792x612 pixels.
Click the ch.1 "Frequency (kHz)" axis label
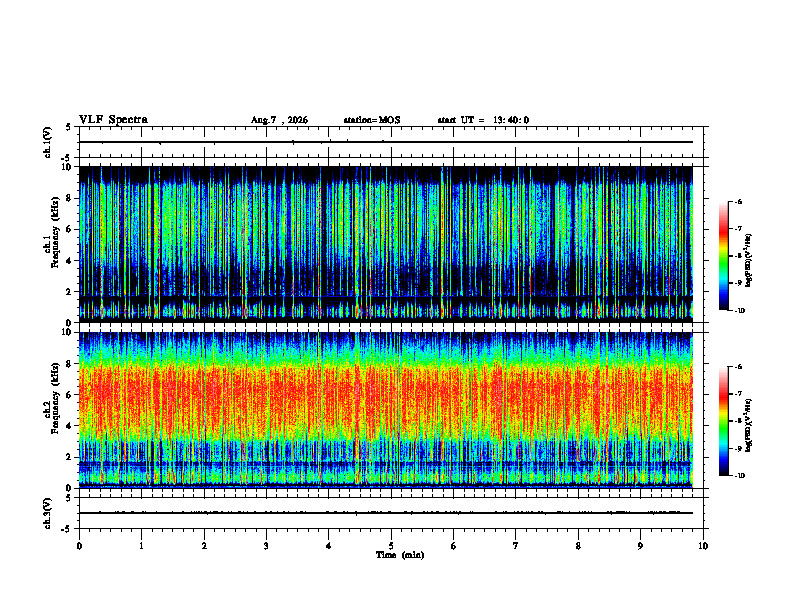pyautogui.click(x=55, y=233)
